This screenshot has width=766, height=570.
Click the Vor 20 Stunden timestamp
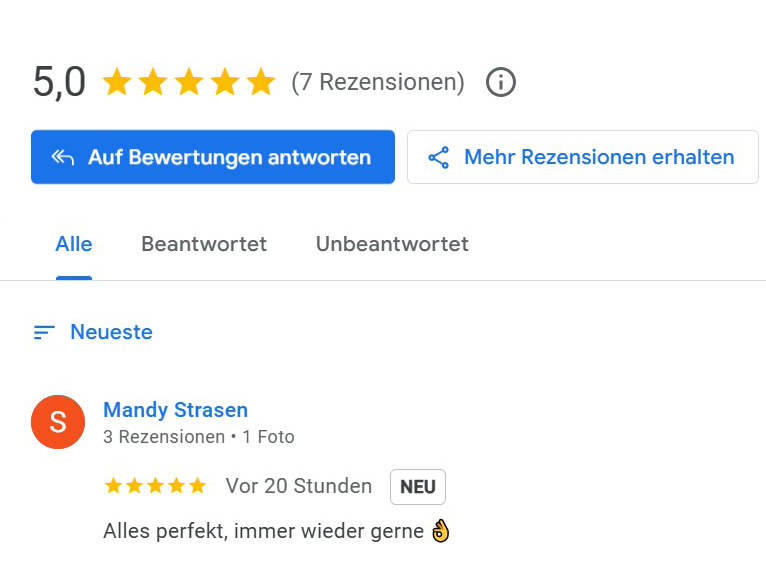click(x=298, y=486)
